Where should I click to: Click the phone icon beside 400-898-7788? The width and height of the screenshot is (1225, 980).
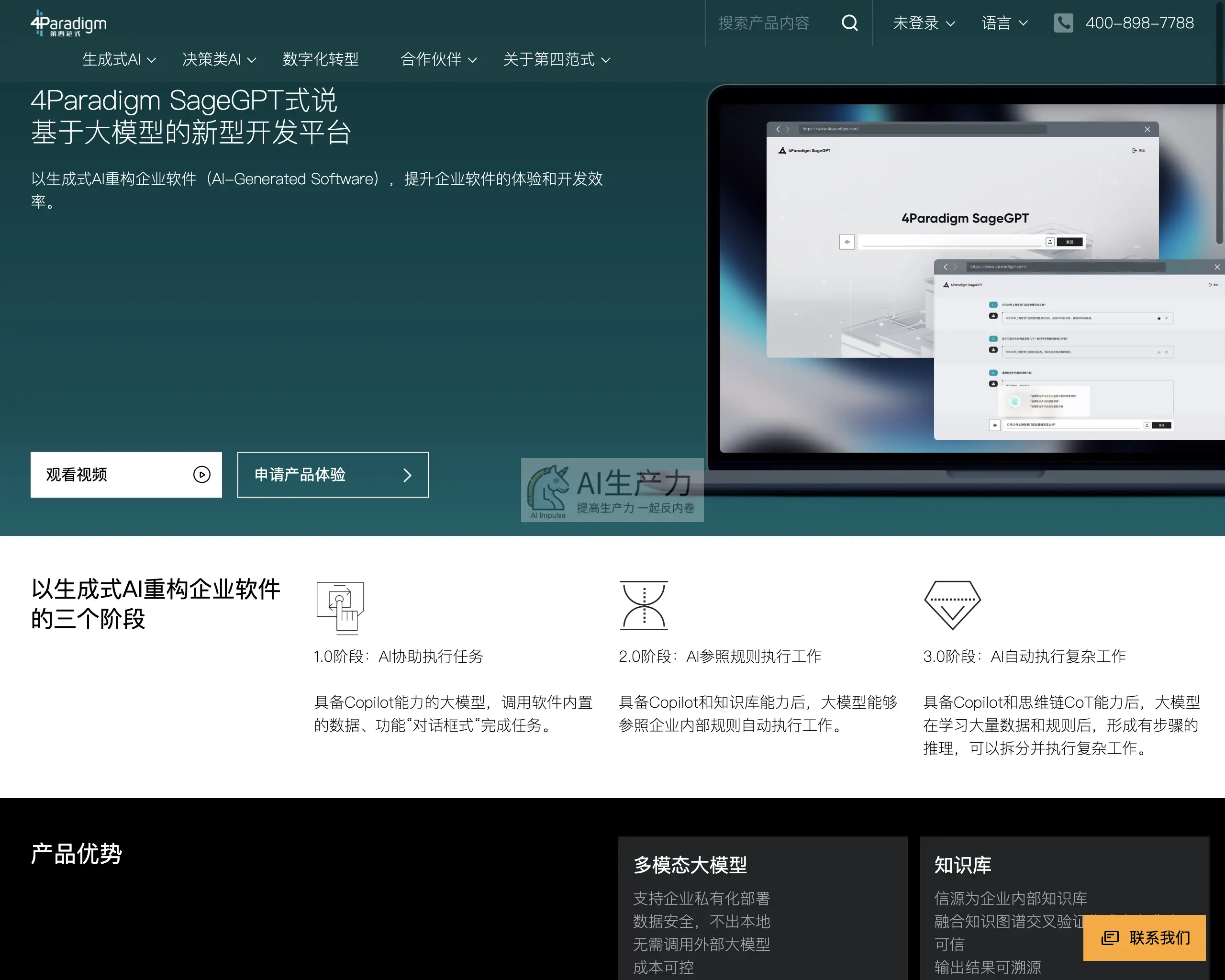click(x=1063, y=22)
